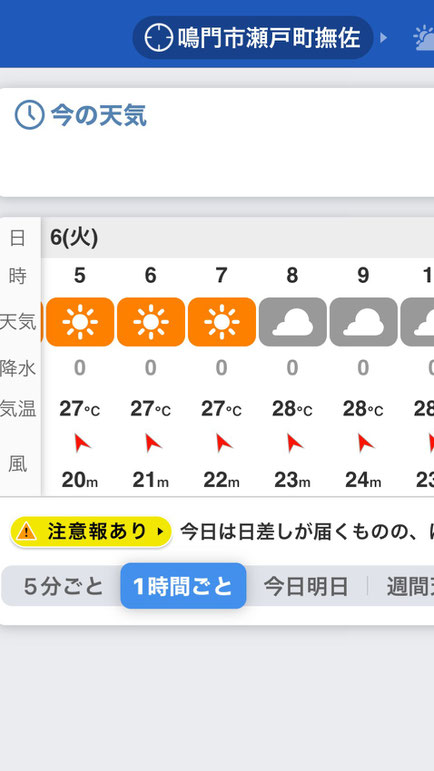This screenshot has width=434, height=771.
Task: Switch to the 今日明日 tab
Action: [306, 586]
